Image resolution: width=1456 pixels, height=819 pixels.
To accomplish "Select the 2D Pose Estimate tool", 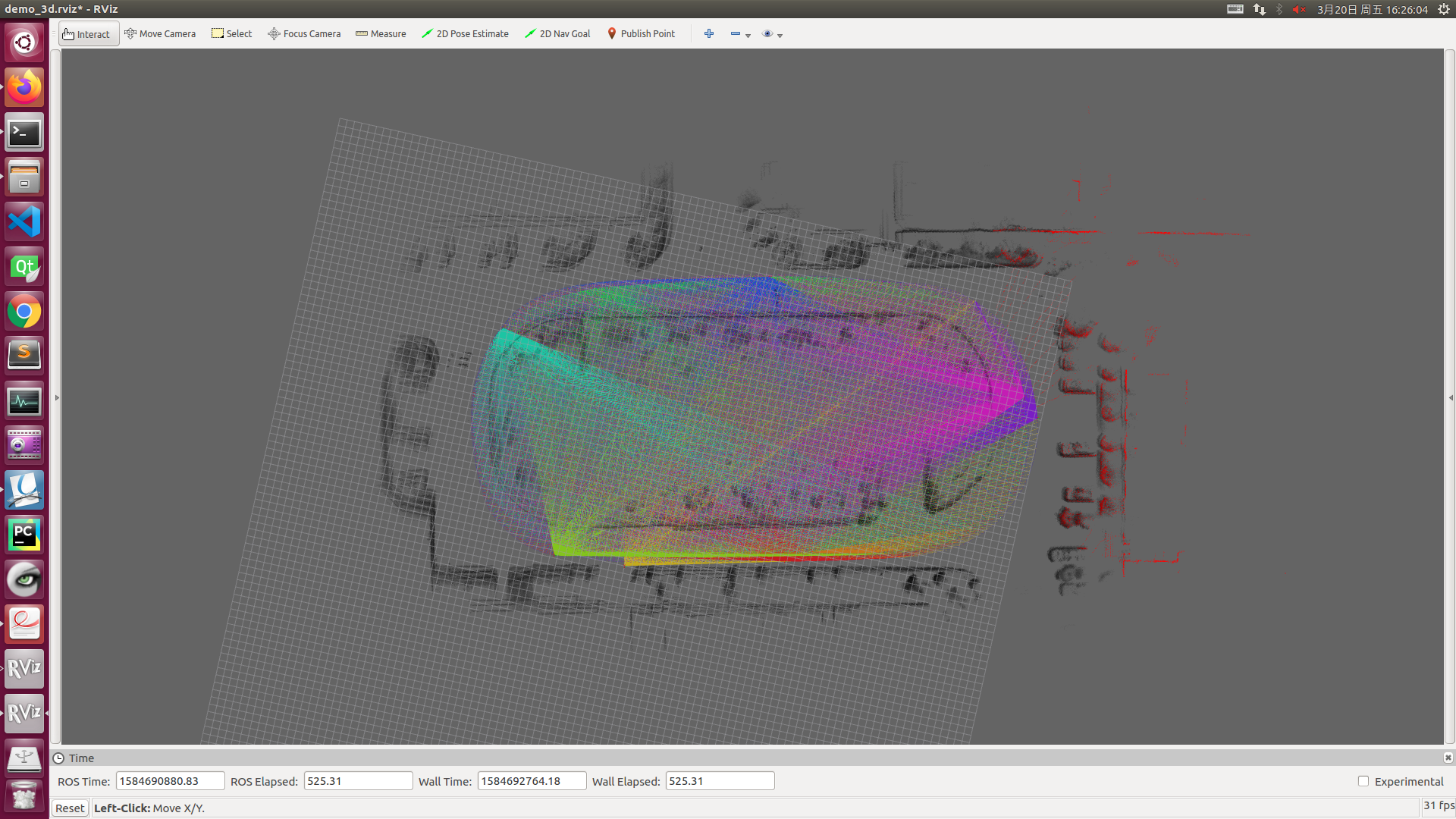I will pyautogui.click(x=465, y=34).
